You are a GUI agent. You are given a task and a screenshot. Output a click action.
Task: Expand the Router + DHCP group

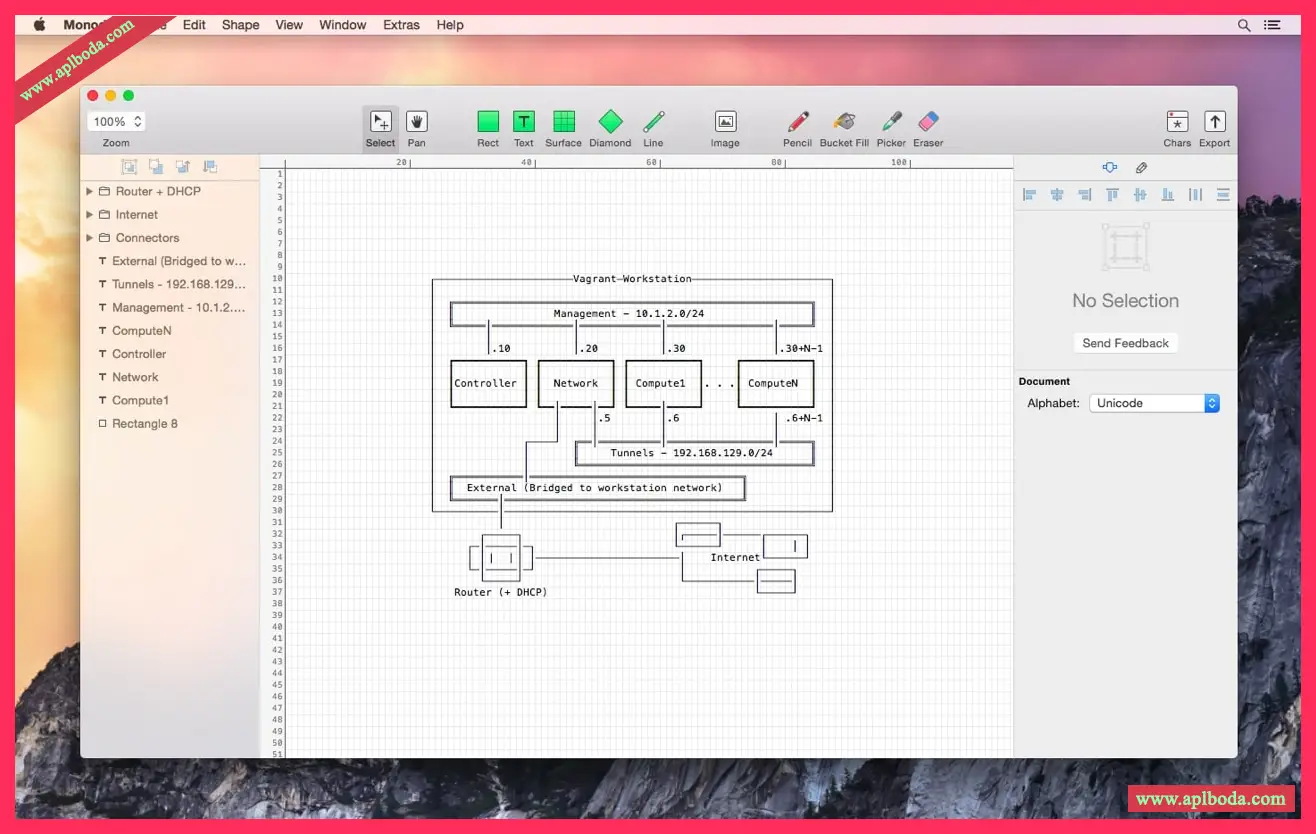click(x=90, y=191)
